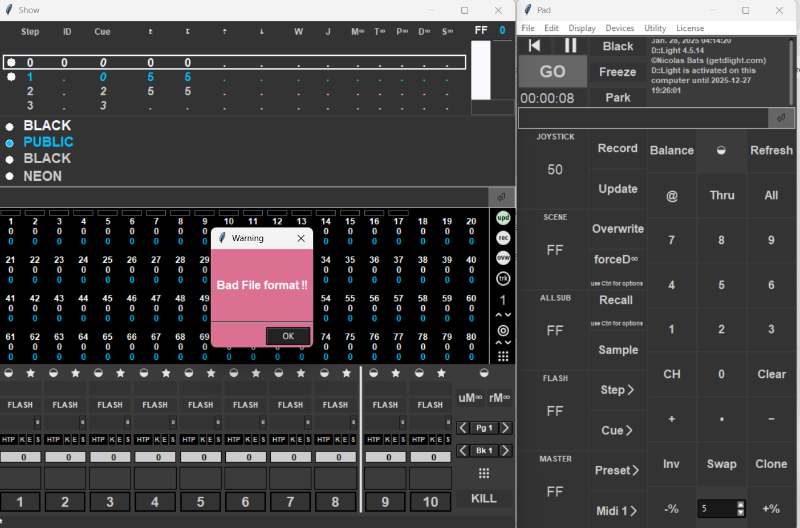Click the white grand master fader bar

[x=481, y=70]
